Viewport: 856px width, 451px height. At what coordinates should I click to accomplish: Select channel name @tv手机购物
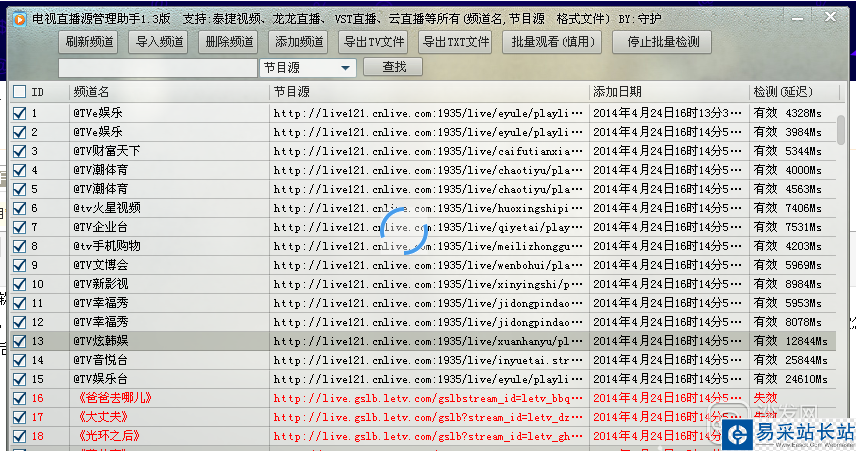pos(106,246)
